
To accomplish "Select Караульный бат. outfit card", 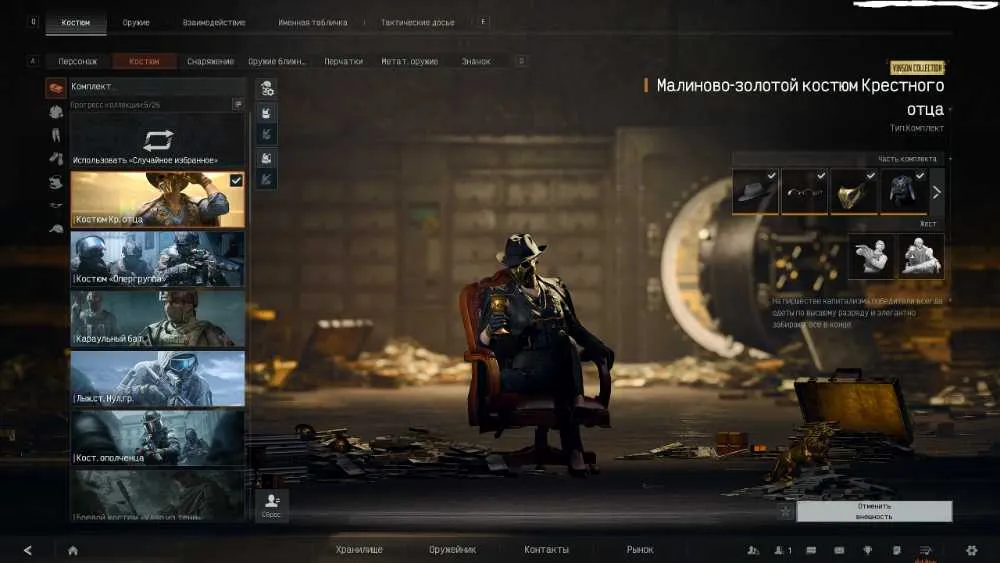I will tap(158, 319).
